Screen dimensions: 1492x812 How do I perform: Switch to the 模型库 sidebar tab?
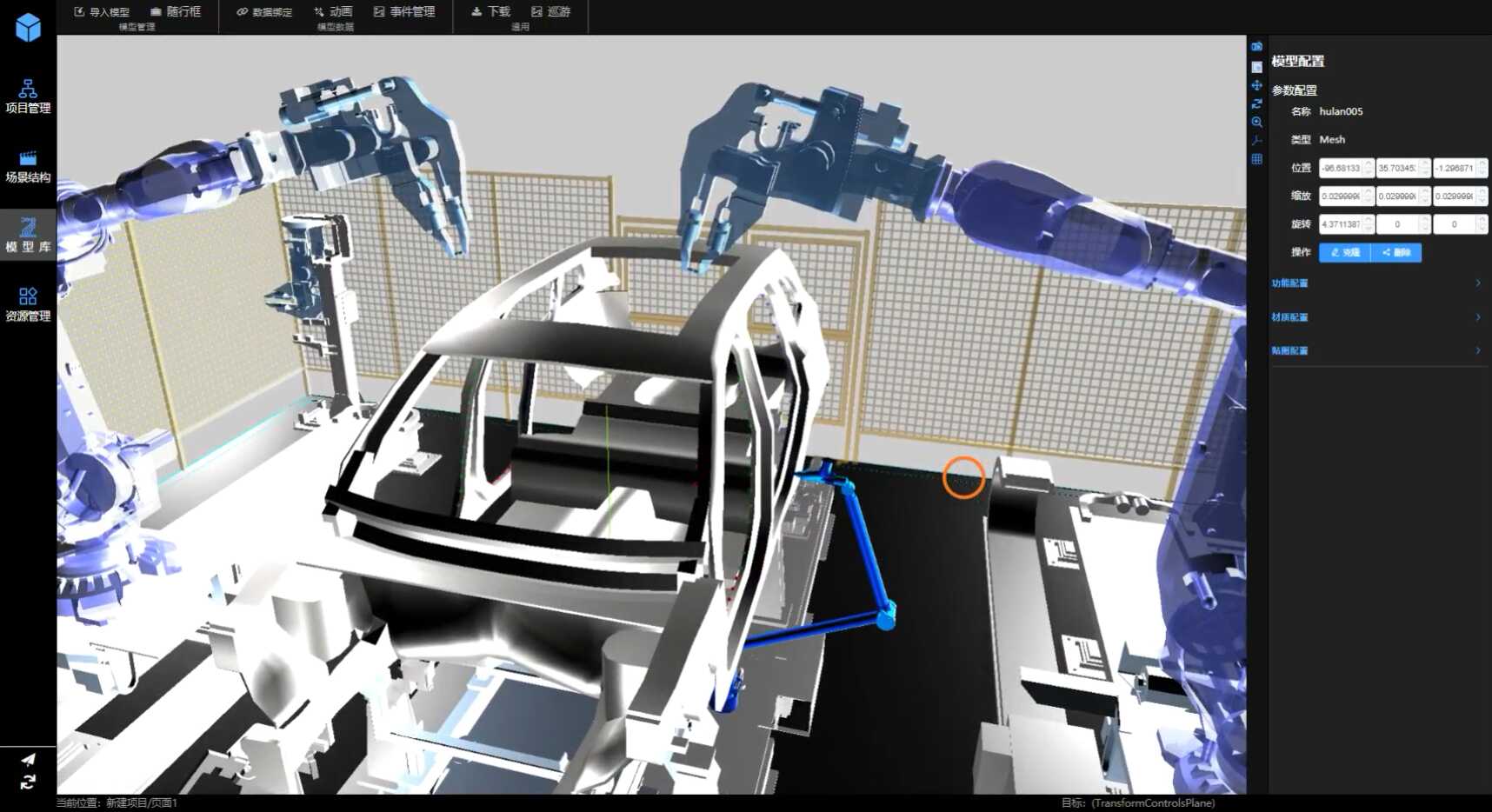coord(28,236)
